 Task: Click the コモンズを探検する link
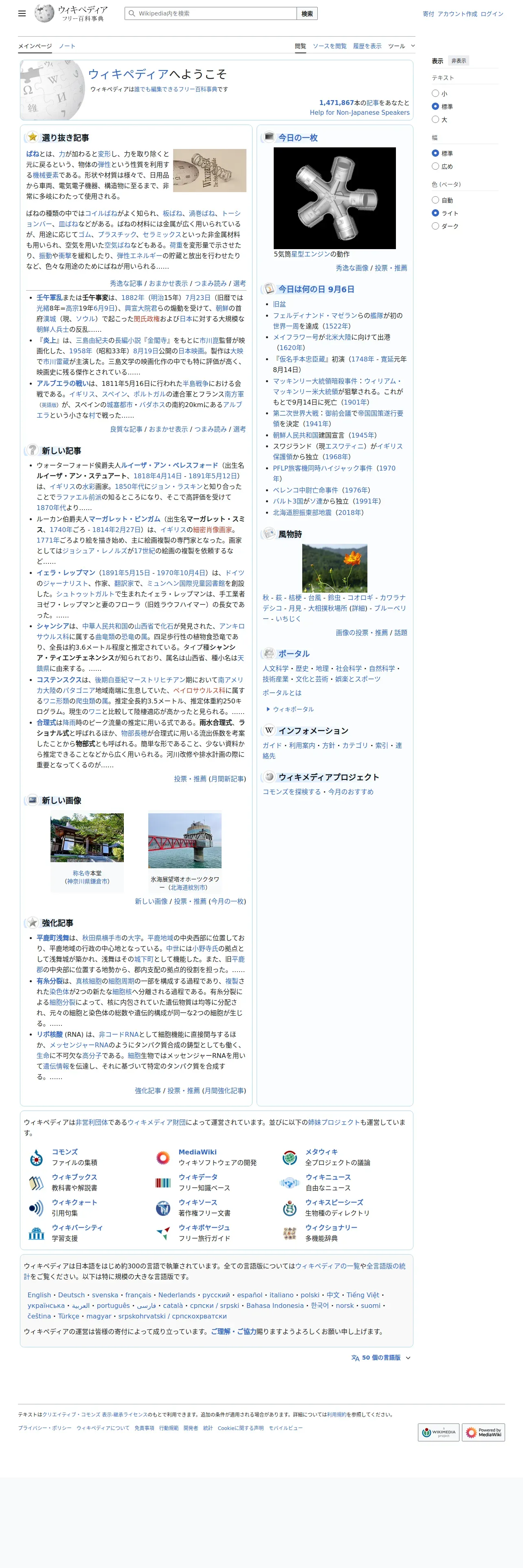(292, 791)
